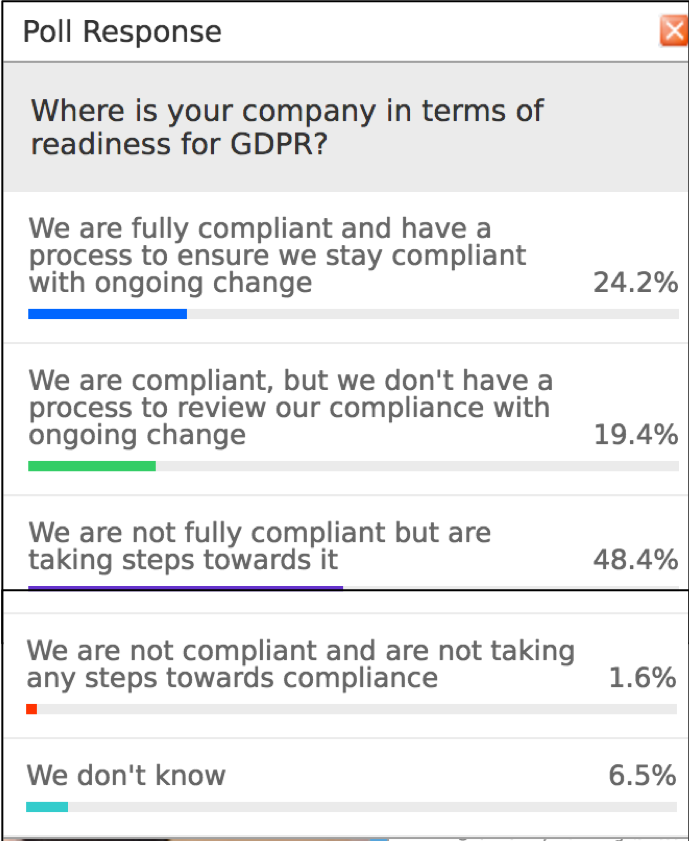The height and width of the screenshot is (841, 689).
Task: Select the 24.2% result value
Action: [635, 282]
